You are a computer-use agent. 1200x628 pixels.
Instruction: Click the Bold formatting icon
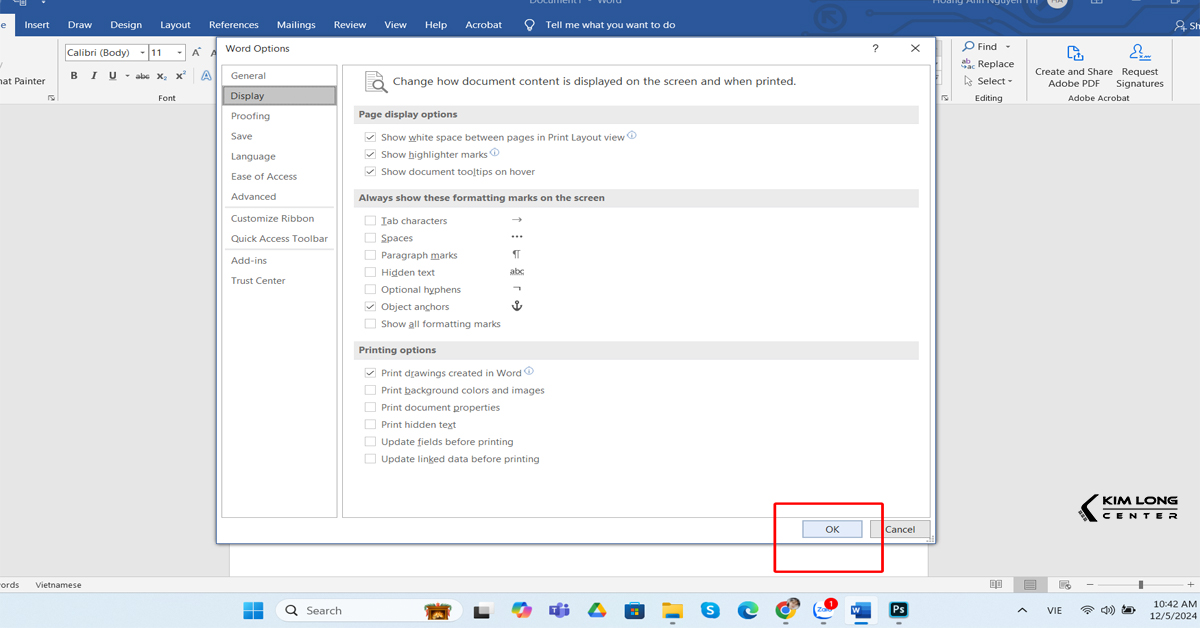coord(74,76)
